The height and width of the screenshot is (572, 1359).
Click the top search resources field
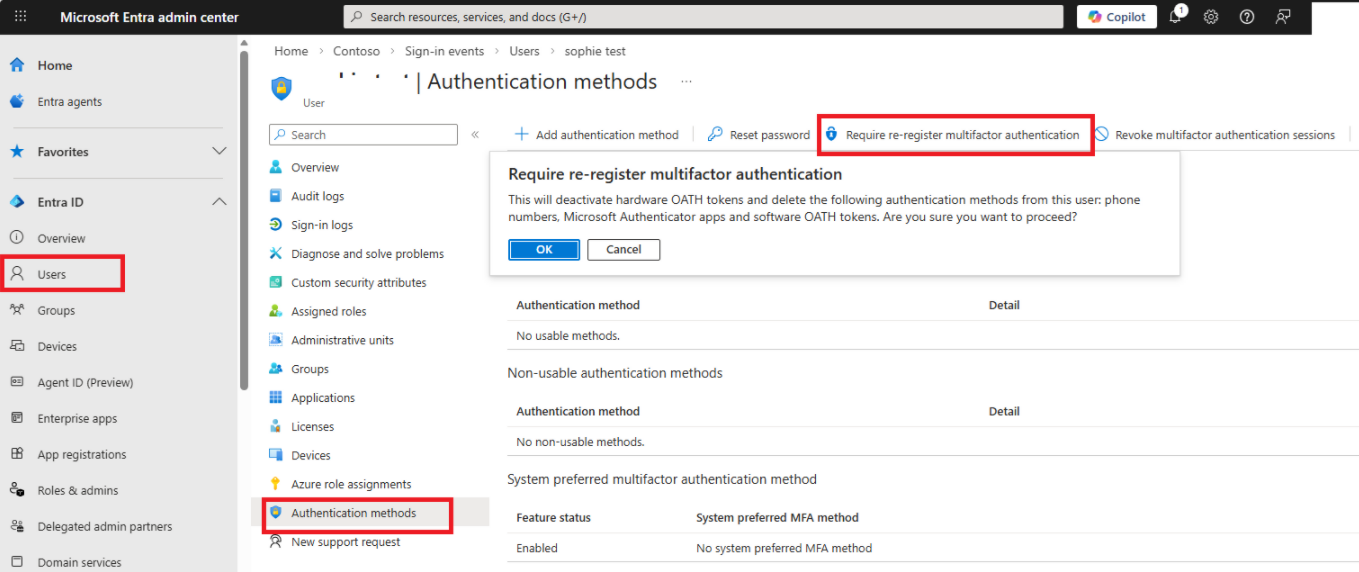coord(703,17)
